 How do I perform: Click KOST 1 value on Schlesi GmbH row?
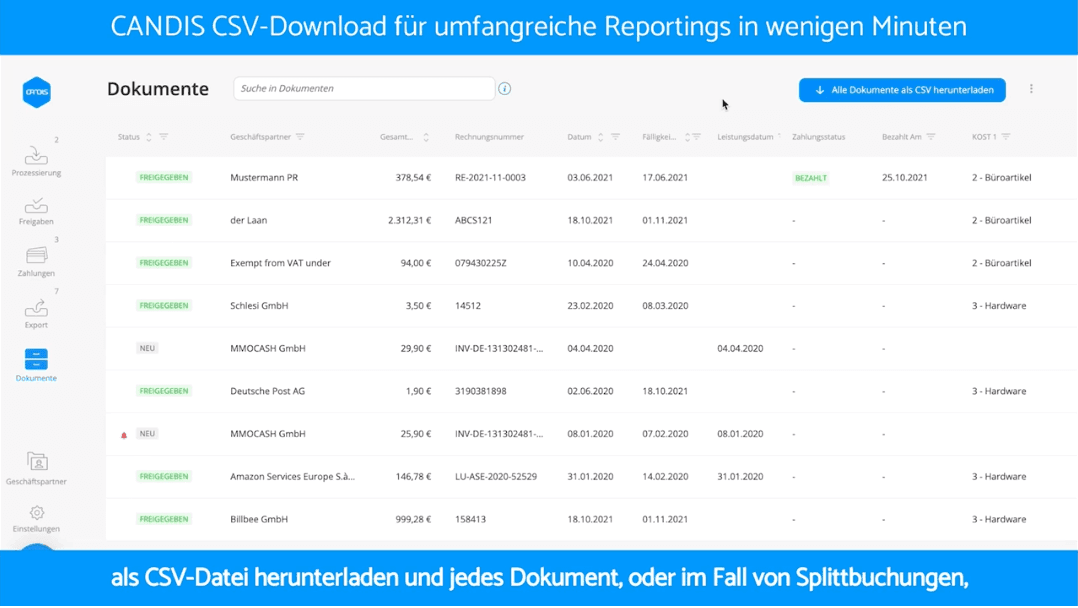999,305
